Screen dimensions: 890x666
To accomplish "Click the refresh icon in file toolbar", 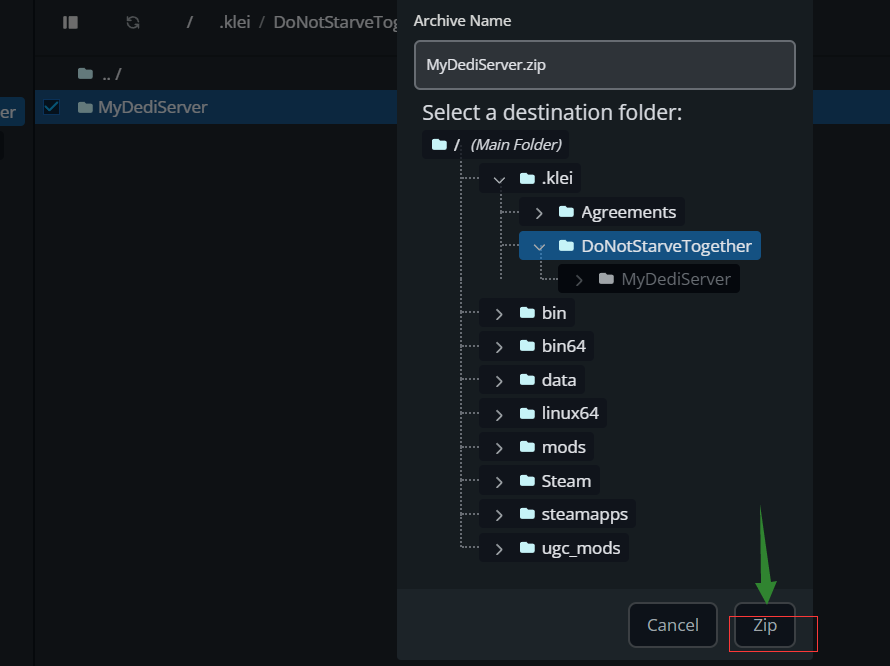I will [x=133, y=22].
